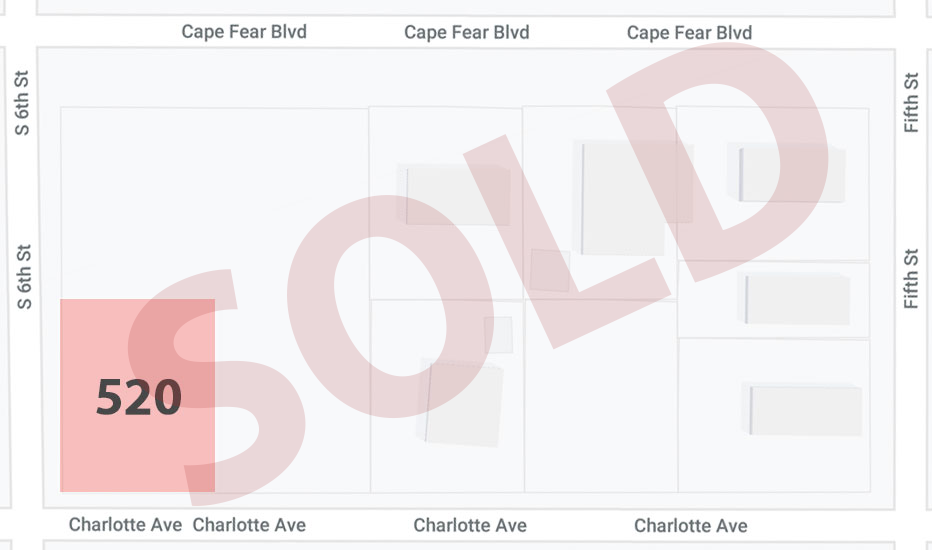Select the lower S 6th St label

(25, 276)
